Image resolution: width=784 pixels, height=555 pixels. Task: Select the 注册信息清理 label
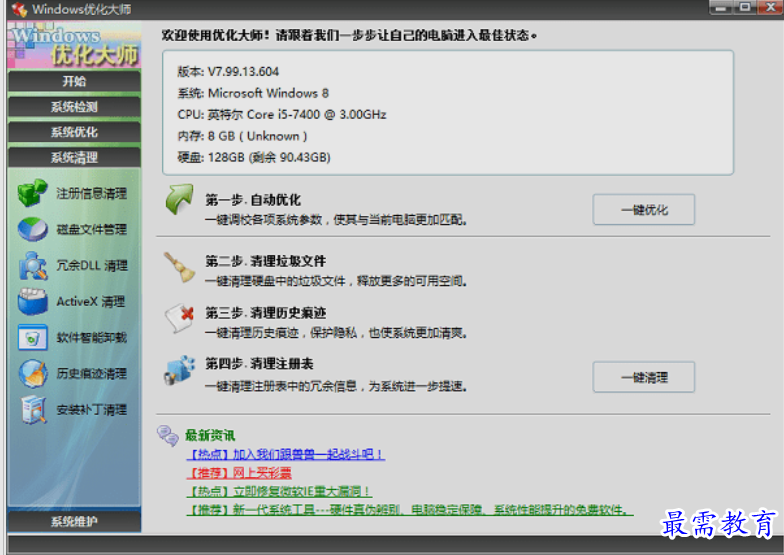(92, 194)
